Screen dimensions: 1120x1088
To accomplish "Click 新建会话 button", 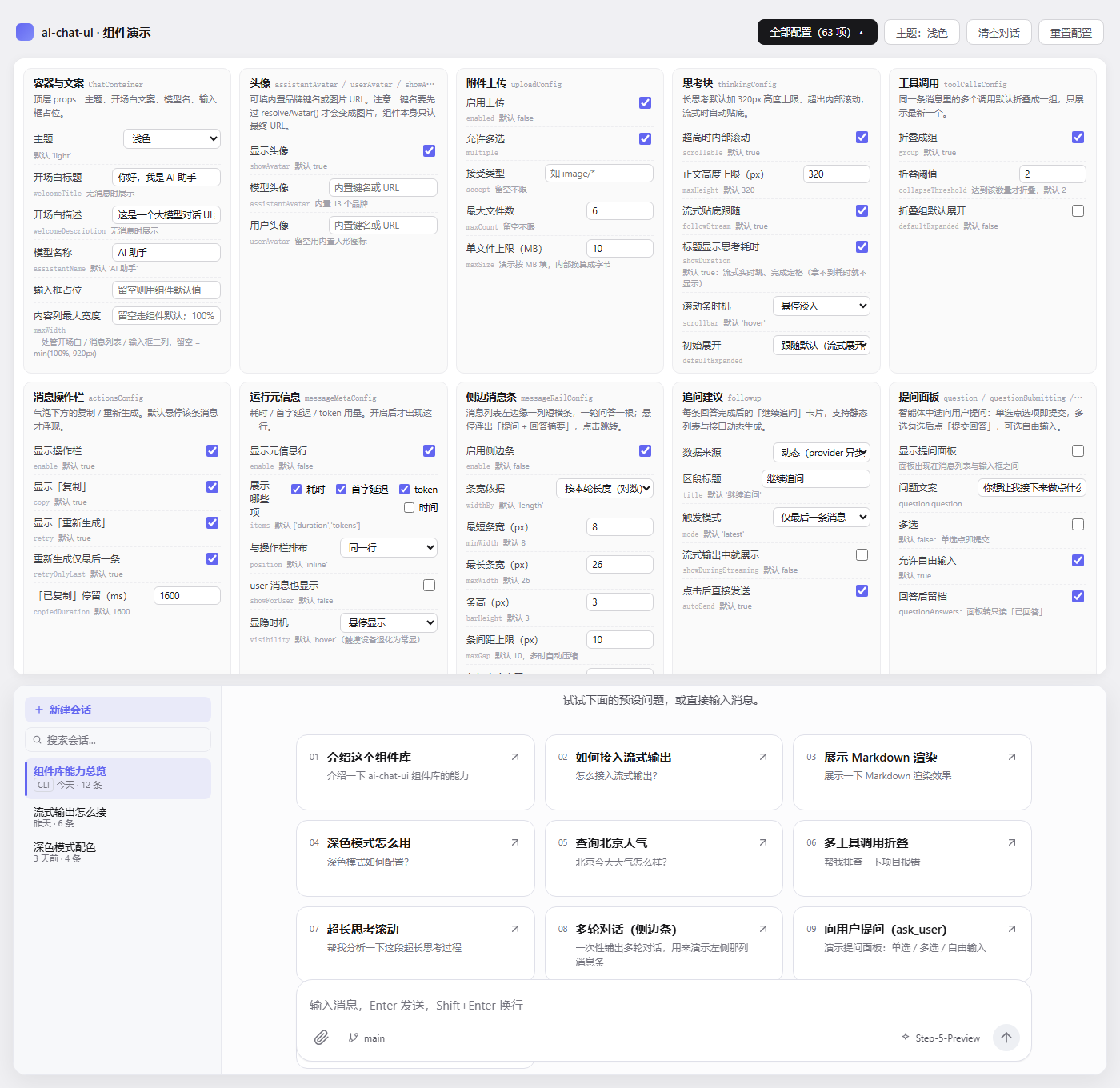I will coord(118,710).
